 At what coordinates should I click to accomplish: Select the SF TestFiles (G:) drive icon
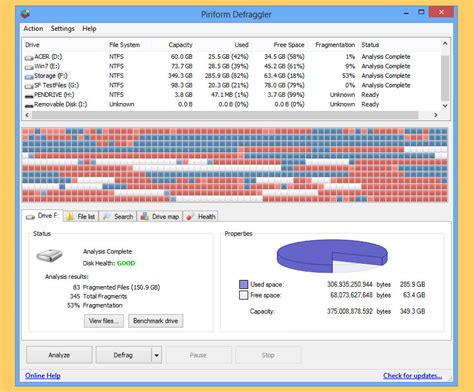click(29, 86)
